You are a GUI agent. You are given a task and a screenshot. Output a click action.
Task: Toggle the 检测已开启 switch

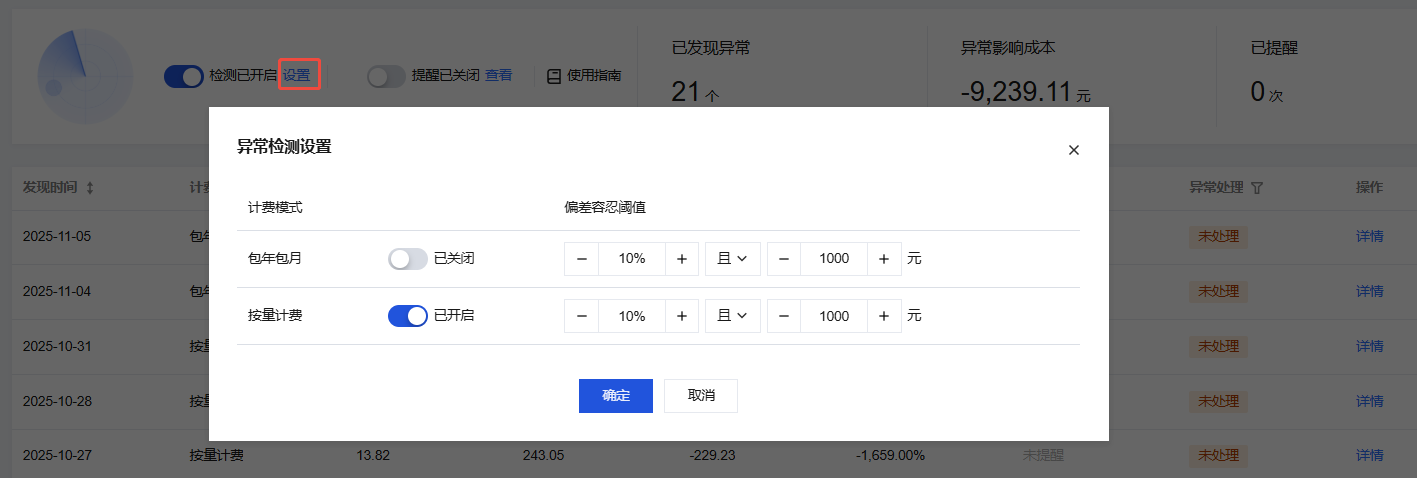point(183,76)
